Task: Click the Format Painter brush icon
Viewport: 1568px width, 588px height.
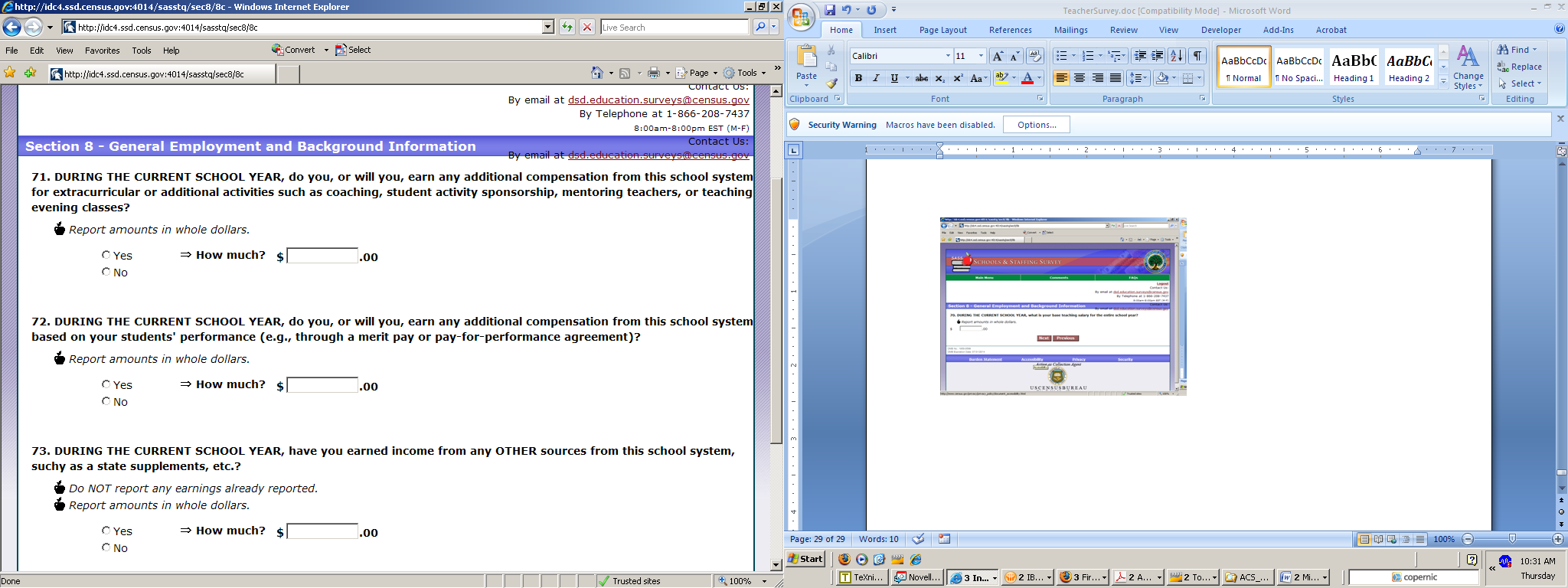Action: [x=831, y=83]
